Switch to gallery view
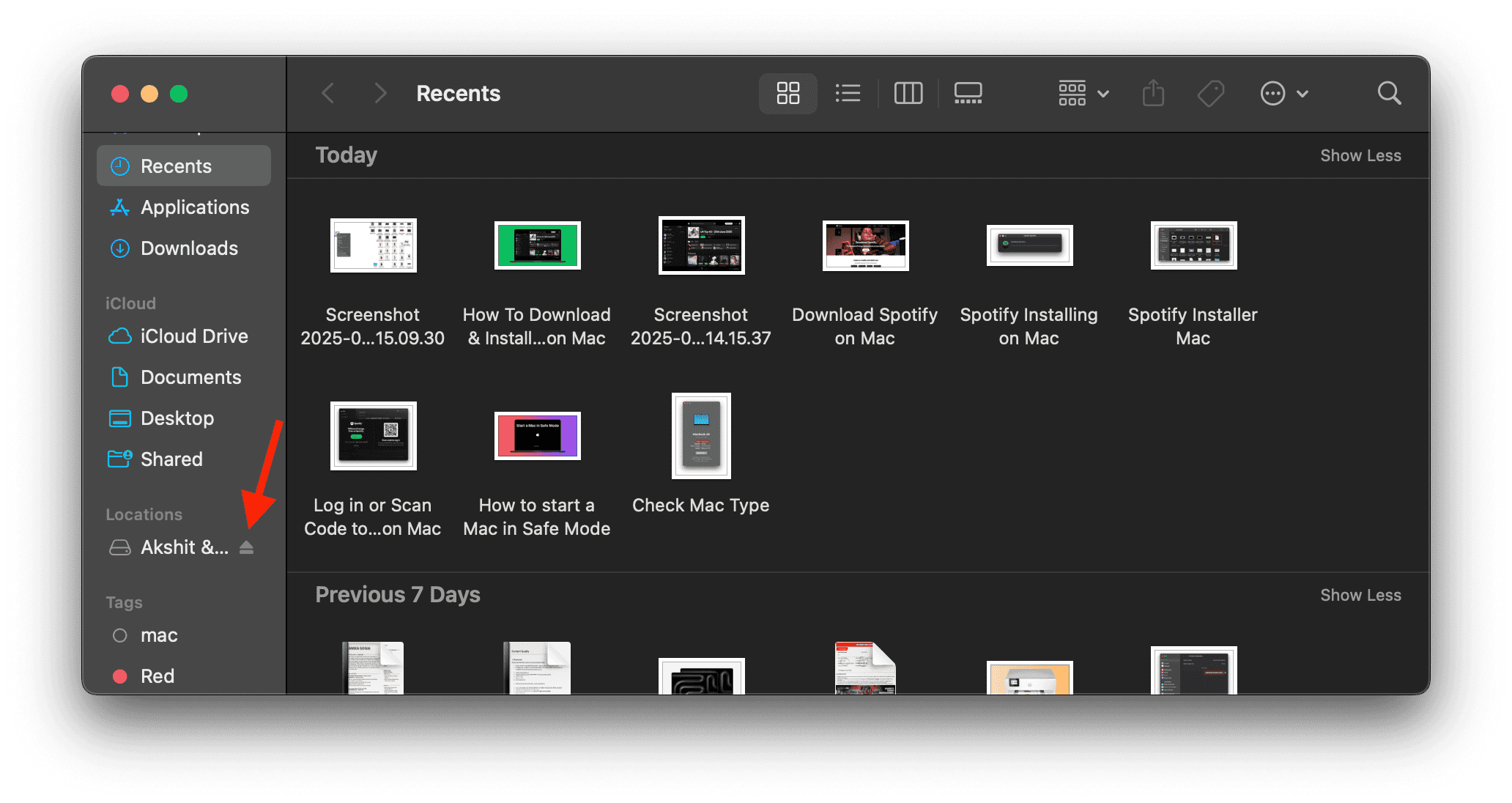This screenshot has width=1512, height=803. tap(968, 93)
